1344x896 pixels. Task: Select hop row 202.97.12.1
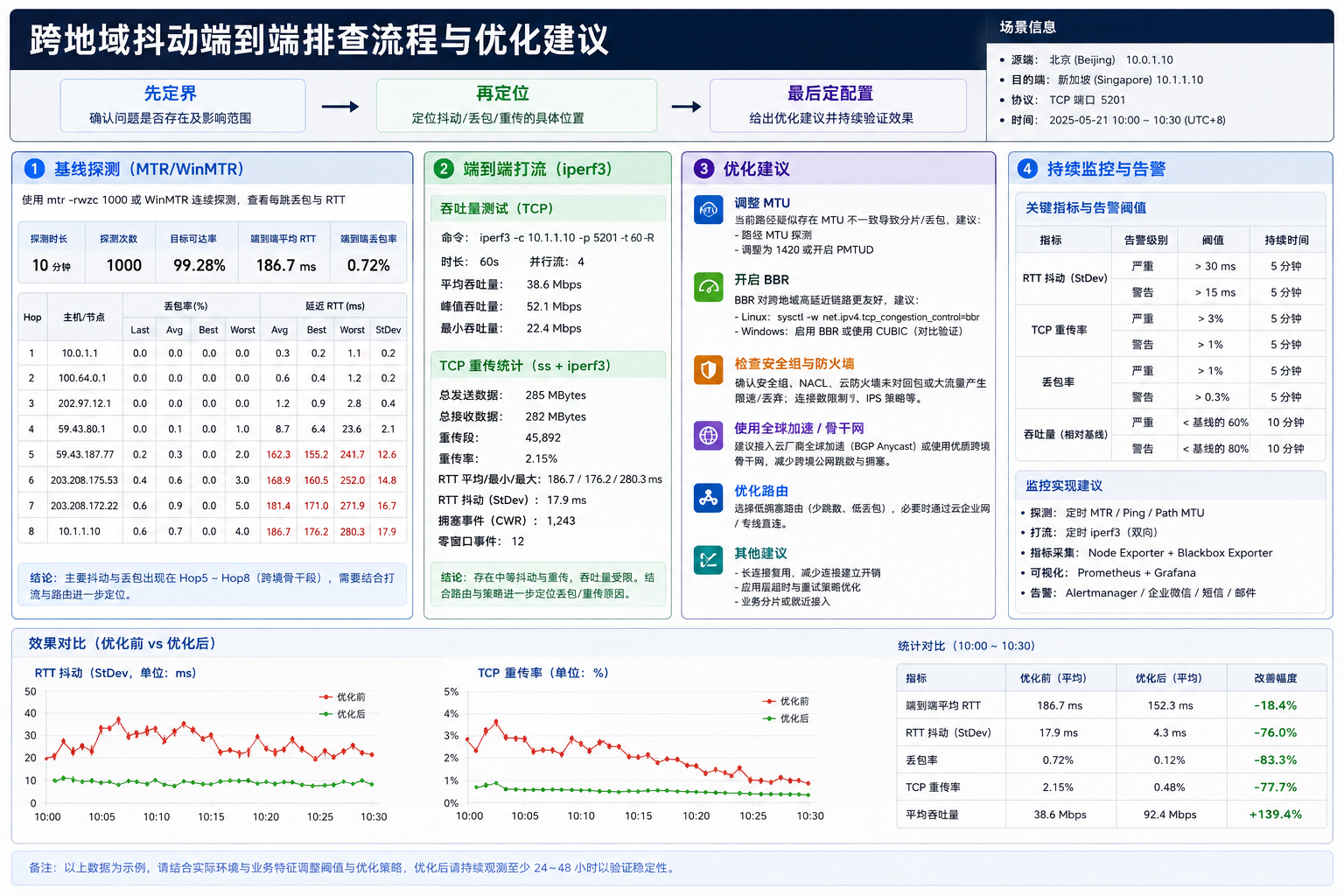[213, 404]
